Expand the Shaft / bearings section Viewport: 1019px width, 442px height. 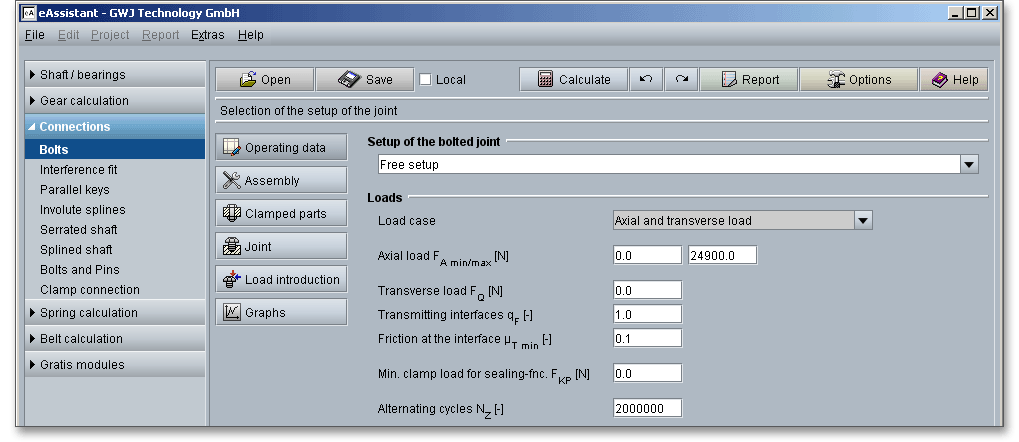tap(115, 75)
